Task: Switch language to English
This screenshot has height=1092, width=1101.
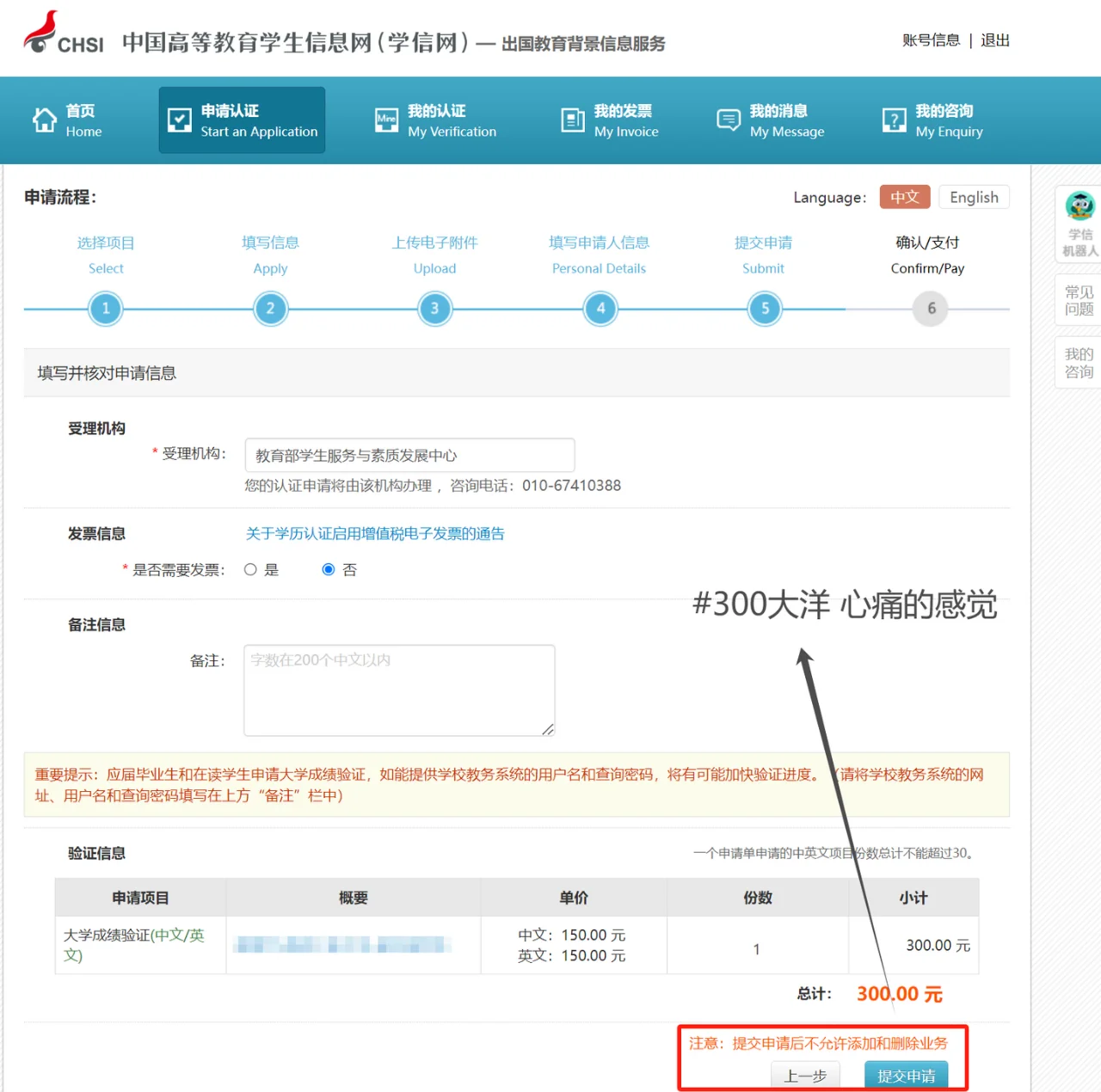Action: coord(974,197)
